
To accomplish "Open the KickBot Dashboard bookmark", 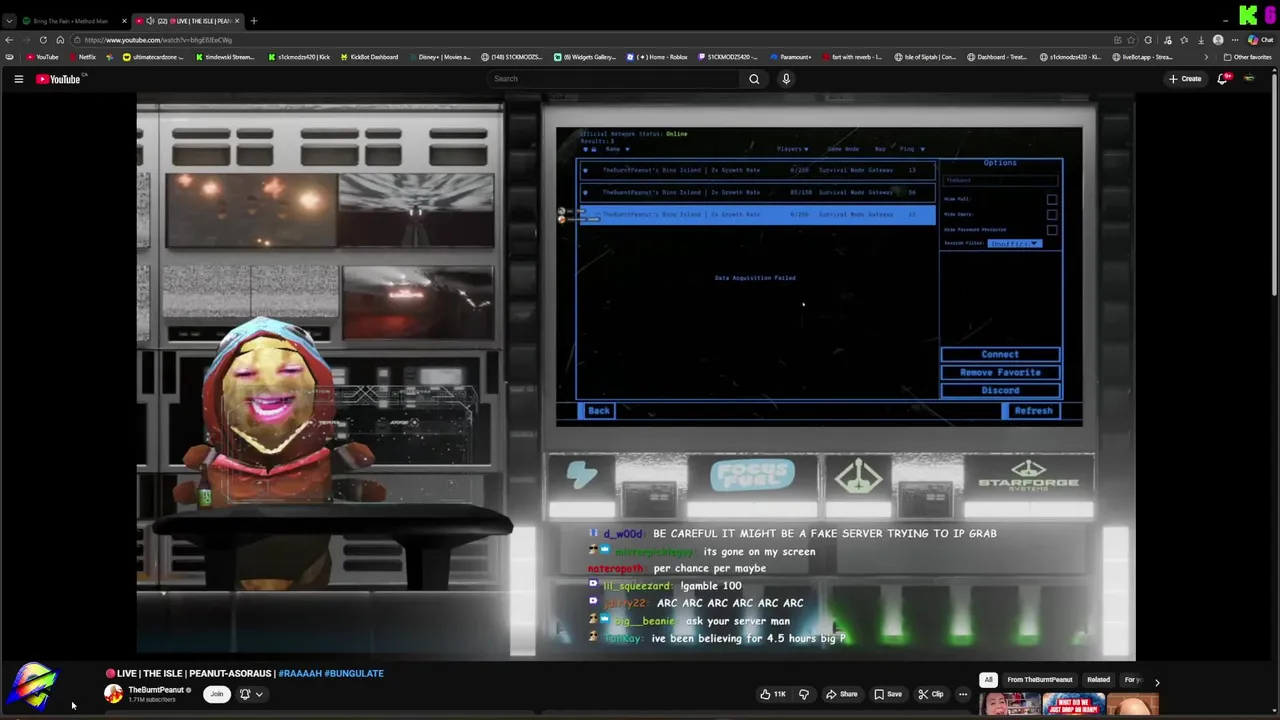I will 369,57.
